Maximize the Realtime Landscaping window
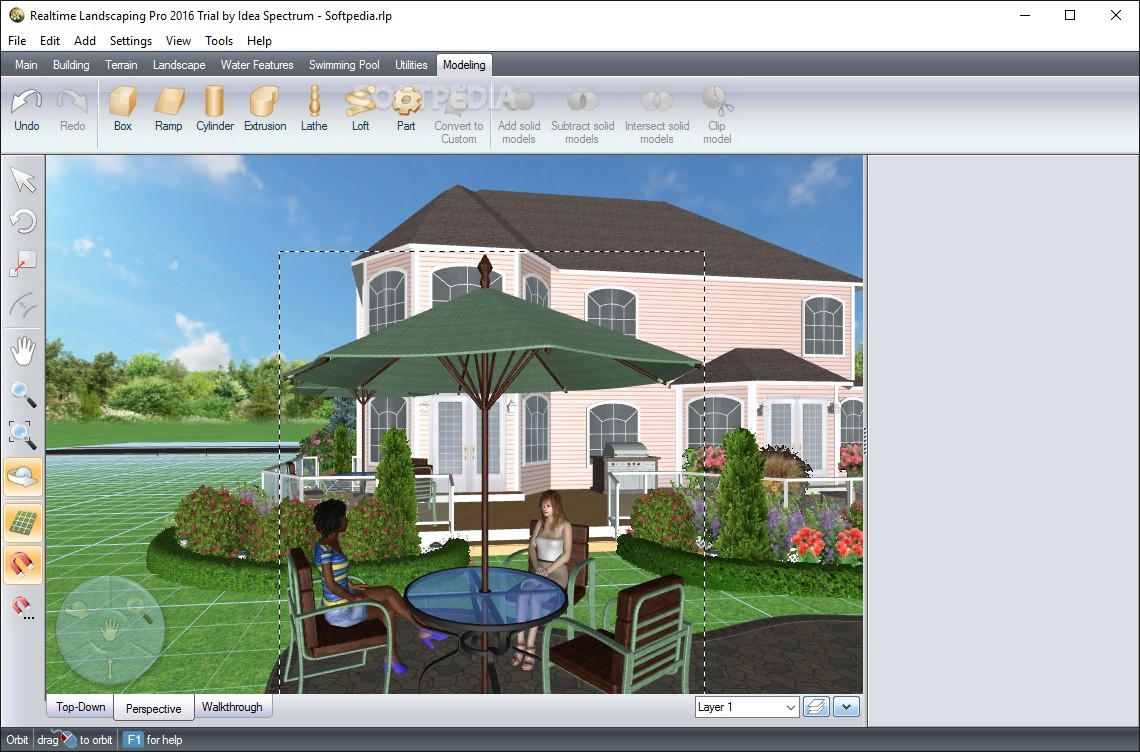Viewport: 1140px width, 752px height. [1070, 15]
